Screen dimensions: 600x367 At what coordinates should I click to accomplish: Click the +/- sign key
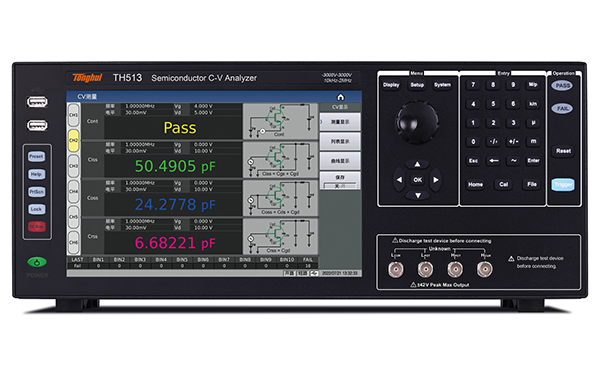click(x=514, y=142)
